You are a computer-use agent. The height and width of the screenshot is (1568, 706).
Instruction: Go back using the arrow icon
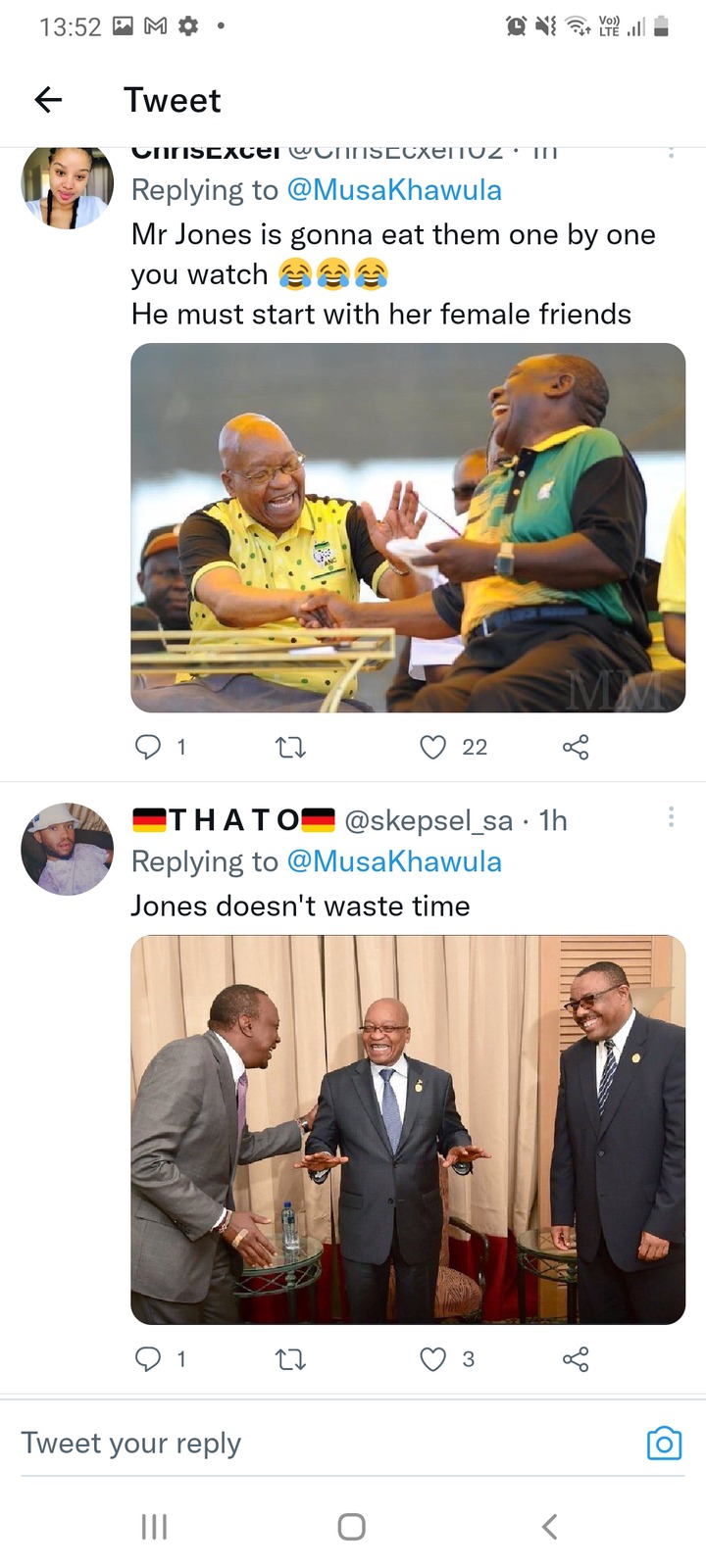48,99
